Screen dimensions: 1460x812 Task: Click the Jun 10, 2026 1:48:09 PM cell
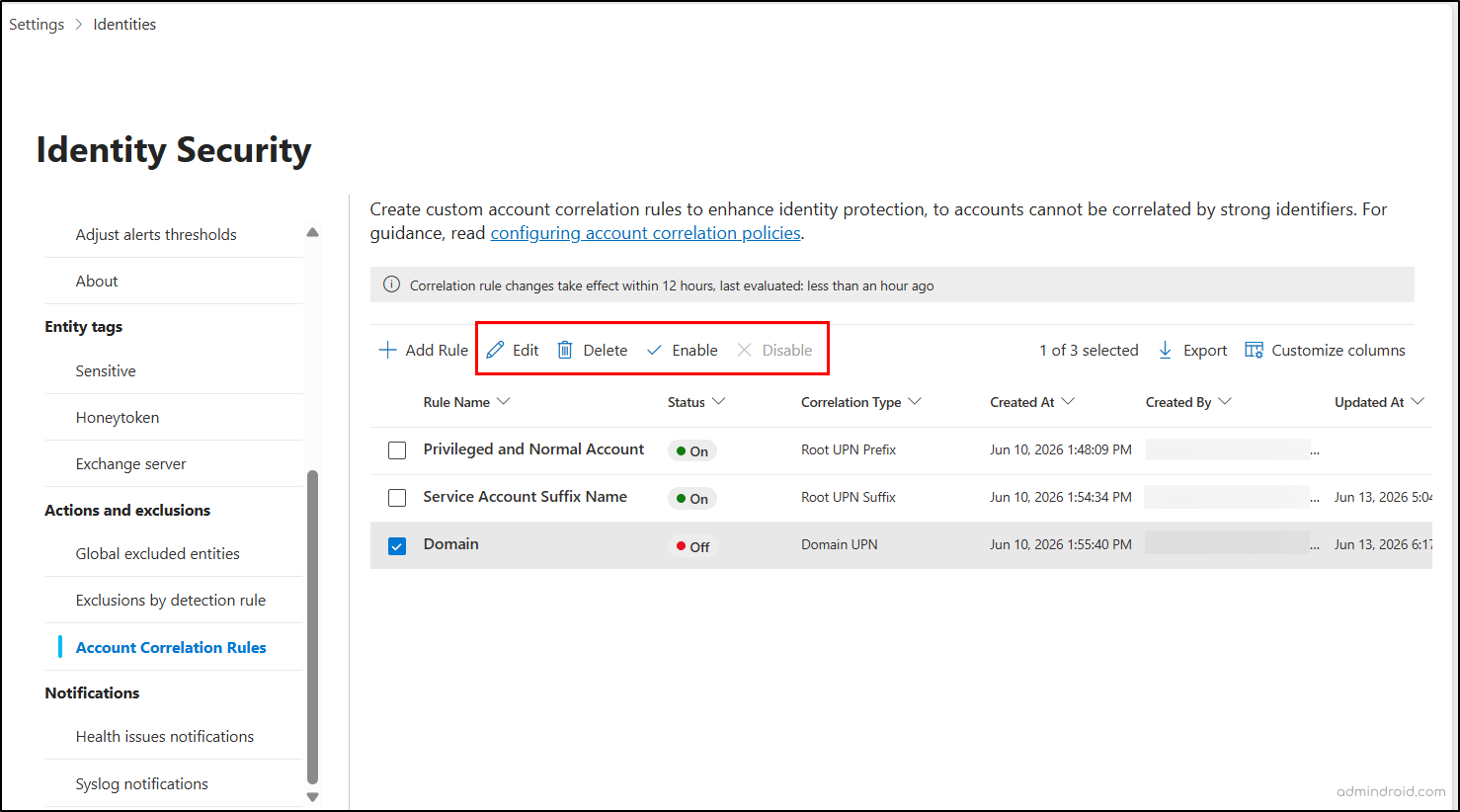pyautogui.click(x=1061, y=449)
